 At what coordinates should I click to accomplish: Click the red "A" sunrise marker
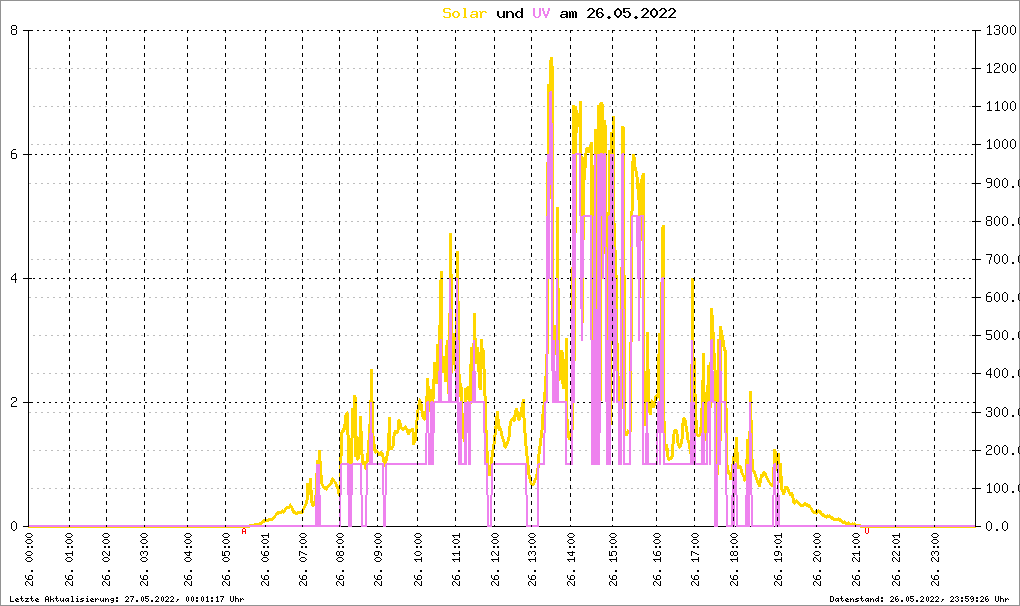pos(244,531)
